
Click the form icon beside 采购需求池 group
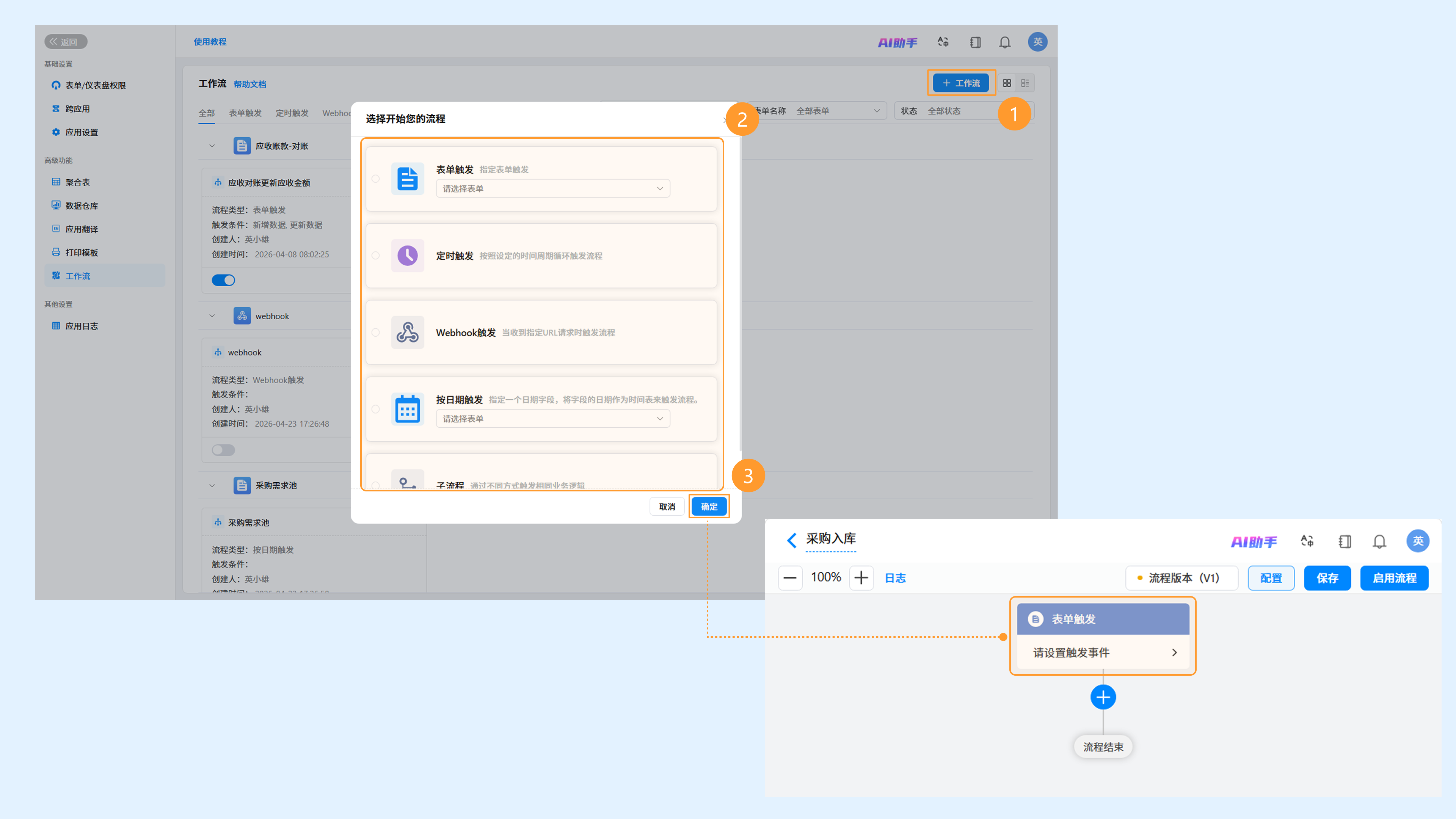[242, 485]
